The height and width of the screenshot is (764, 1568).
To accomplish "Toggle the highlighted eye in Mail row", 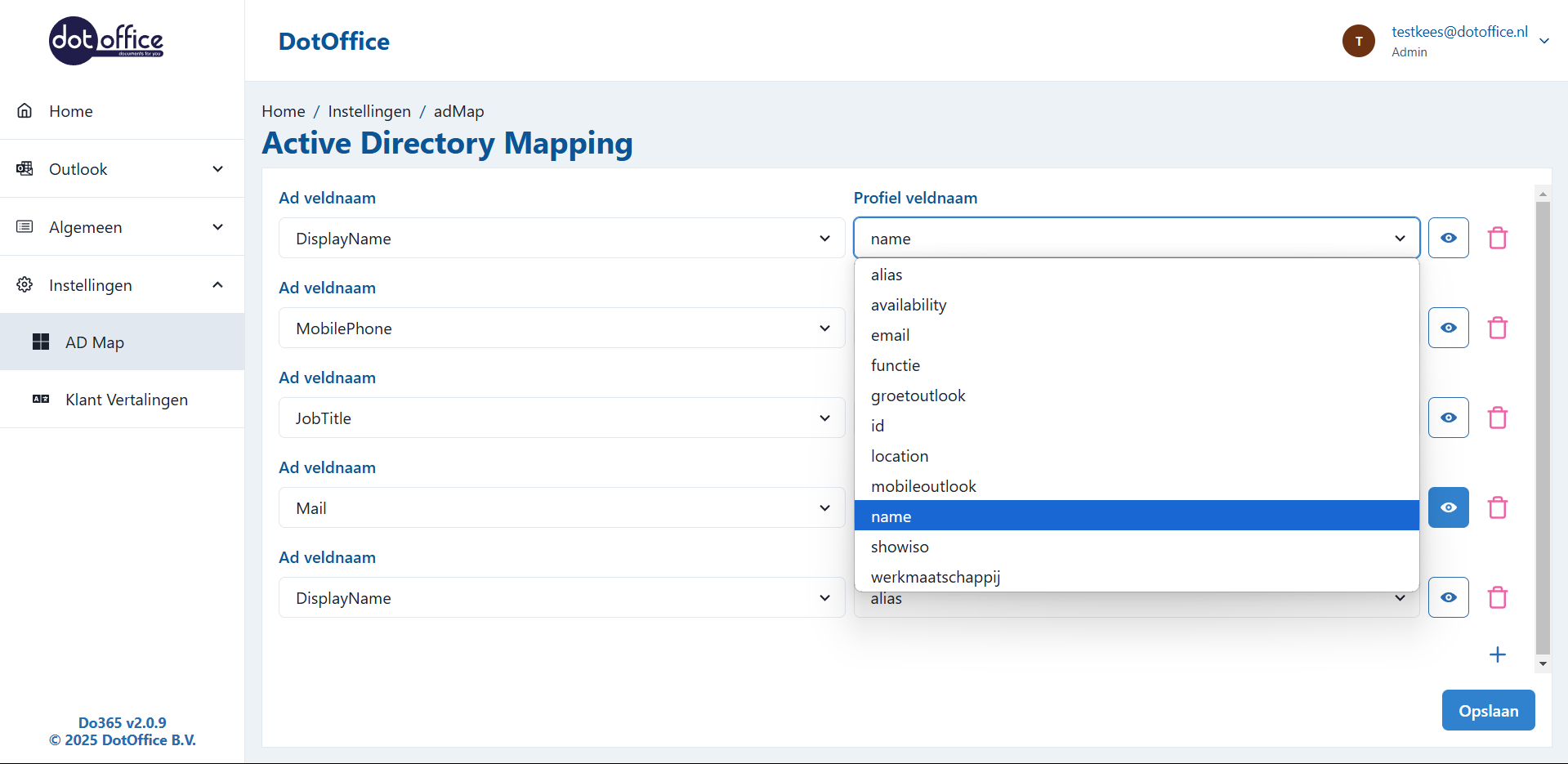I will 1448,507.
